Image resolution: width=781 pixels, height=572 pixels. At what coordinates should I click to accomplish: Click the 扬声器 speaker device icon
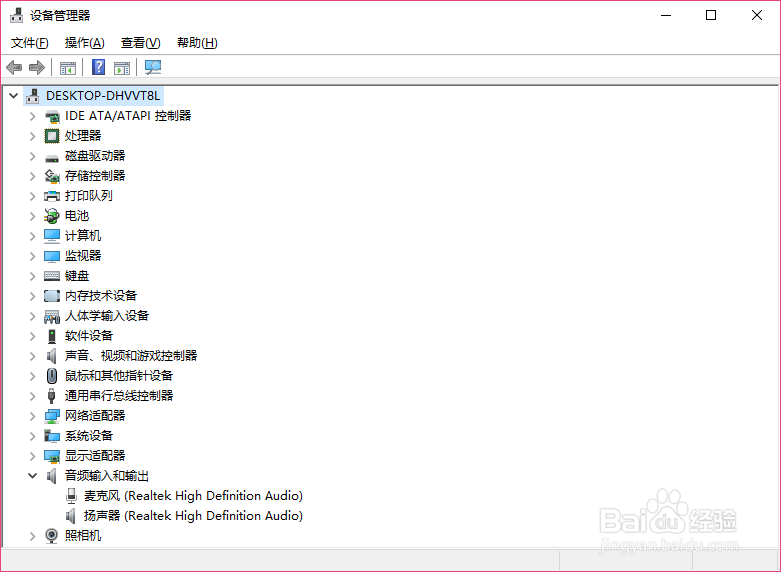point(72,515)
